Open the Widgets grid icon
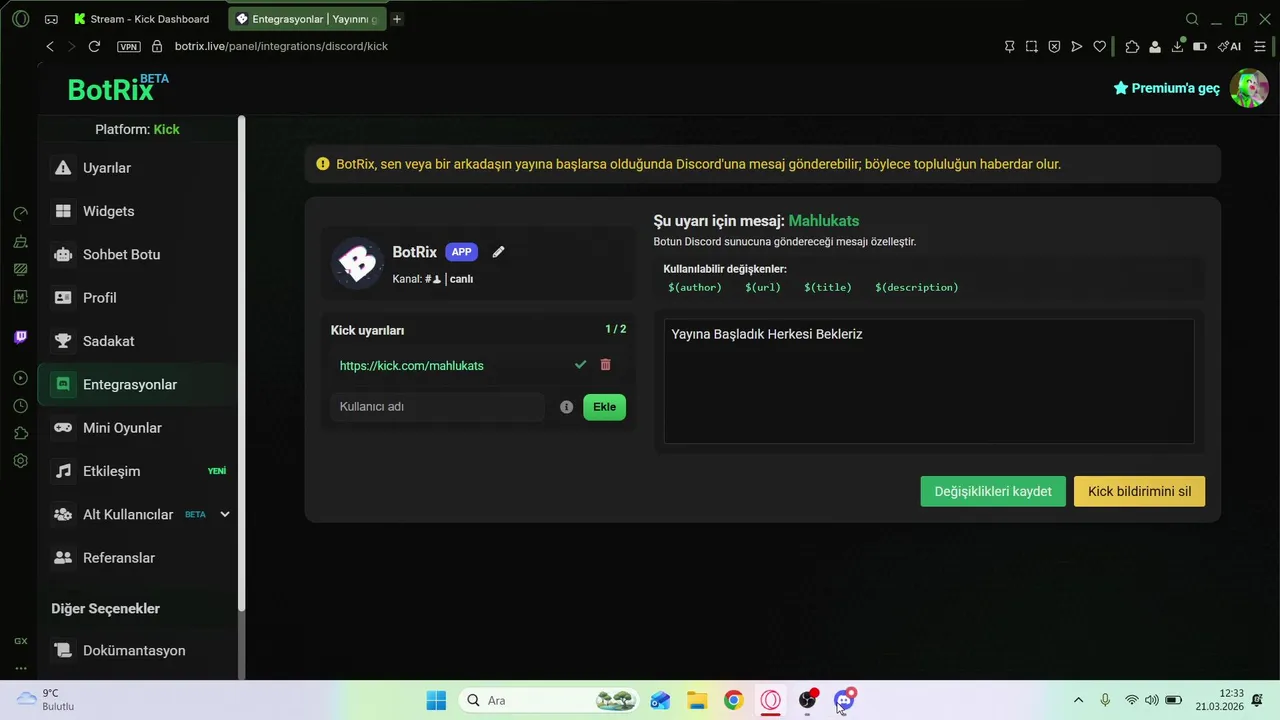The width and height of the screenshot is (1280, 720). (63, 211)
